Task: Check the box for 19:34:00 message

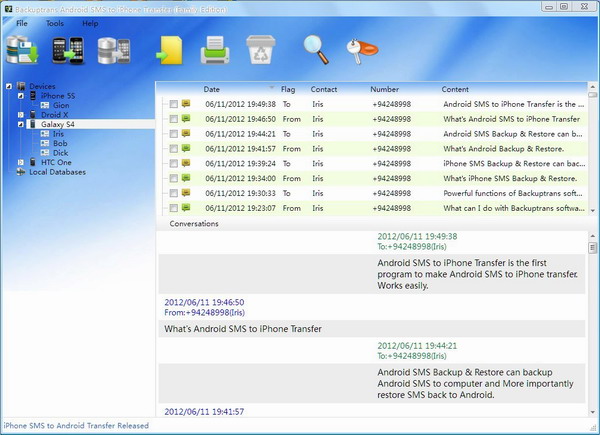Action: (174, 178)
